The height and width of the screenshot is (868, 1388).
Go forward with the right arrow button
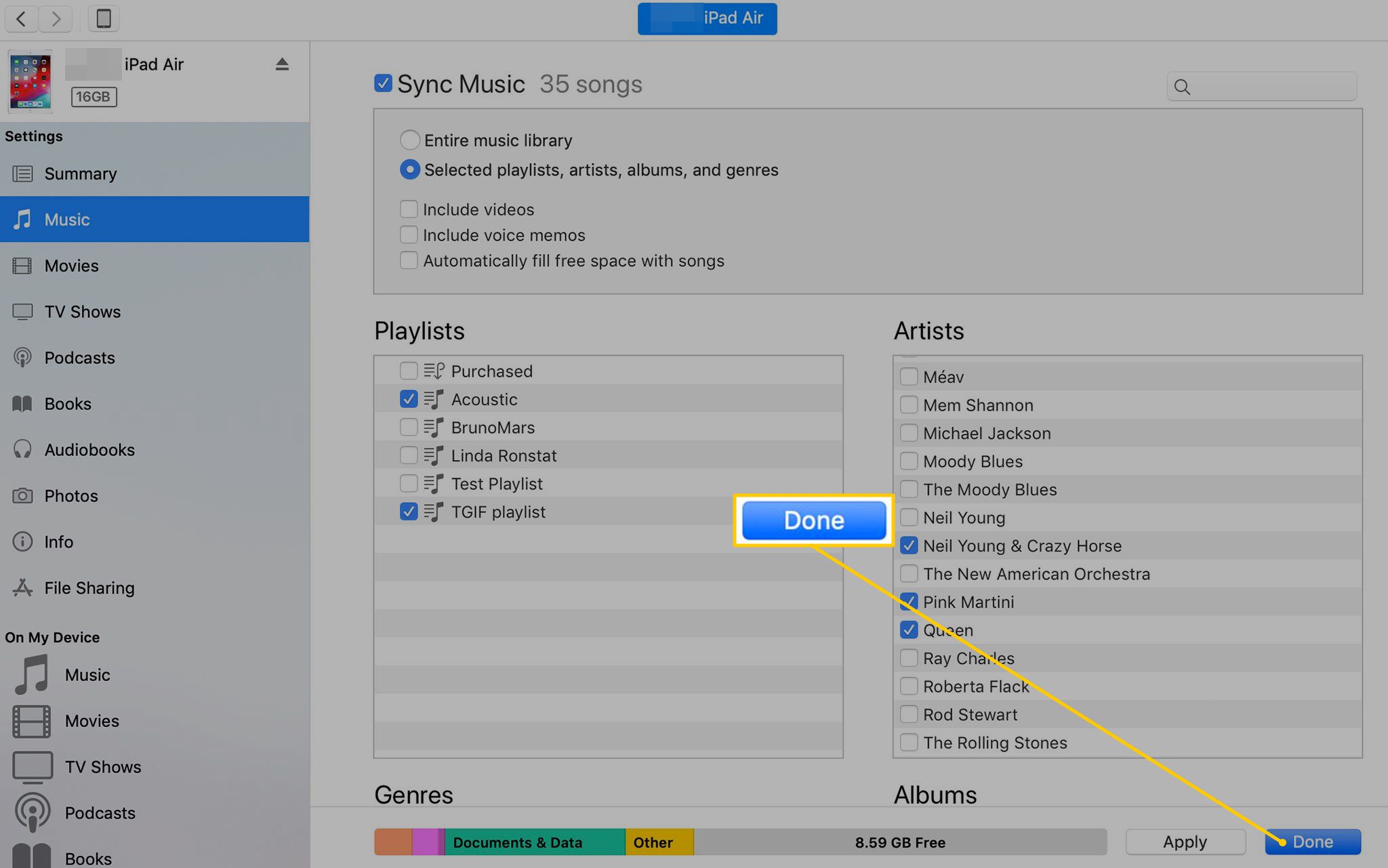(x=56, y=18)
